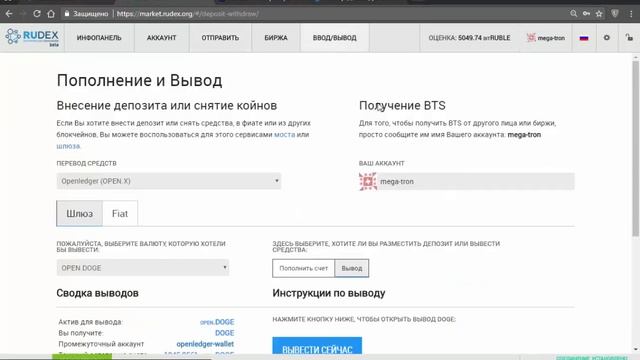Choose the Вывод option
This screenshot has width=640, height=360.
click(x=352, y=268)
